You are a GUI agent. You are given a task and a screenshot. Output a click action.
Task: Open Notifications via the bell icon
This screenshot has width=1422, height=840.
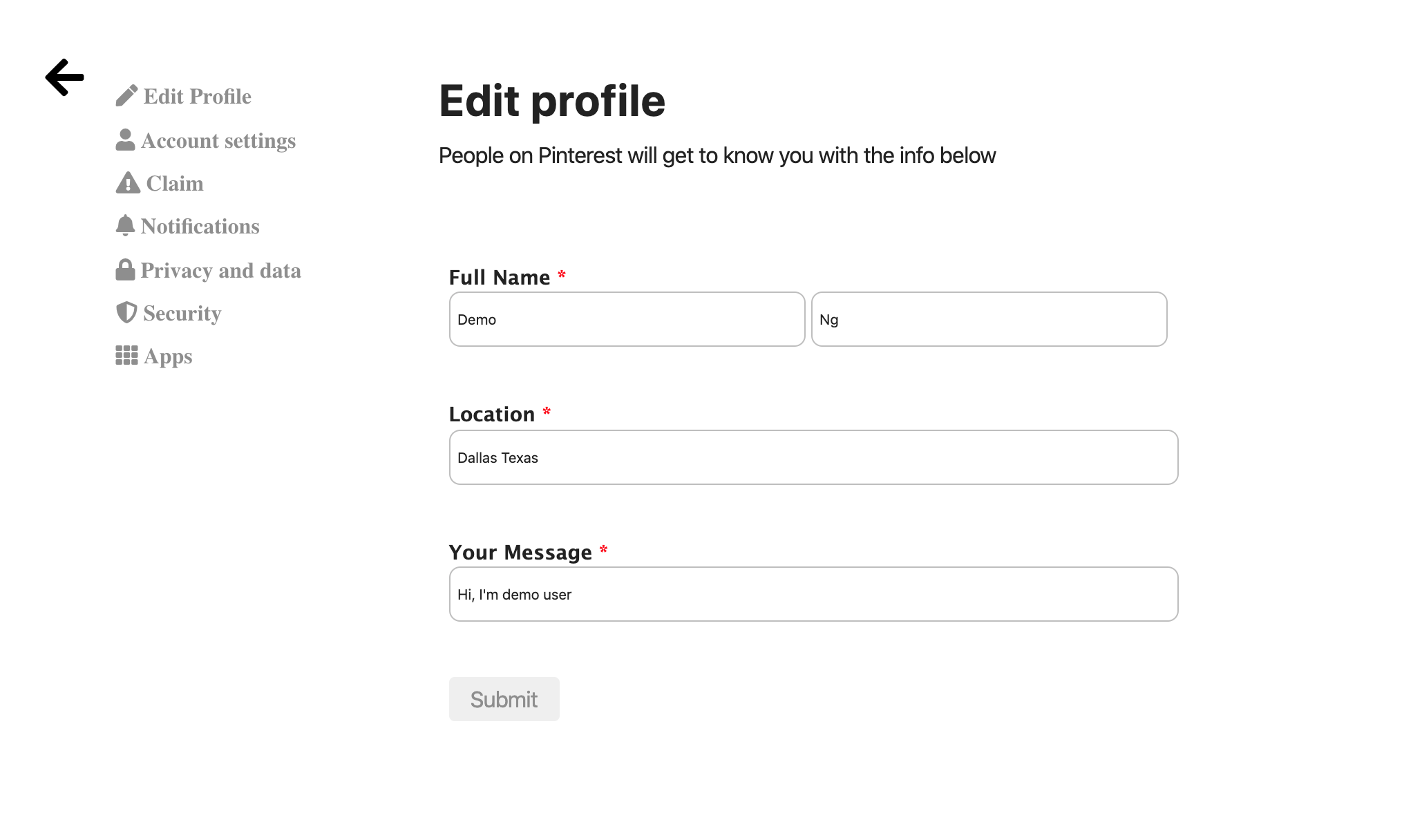pos(125,225)
